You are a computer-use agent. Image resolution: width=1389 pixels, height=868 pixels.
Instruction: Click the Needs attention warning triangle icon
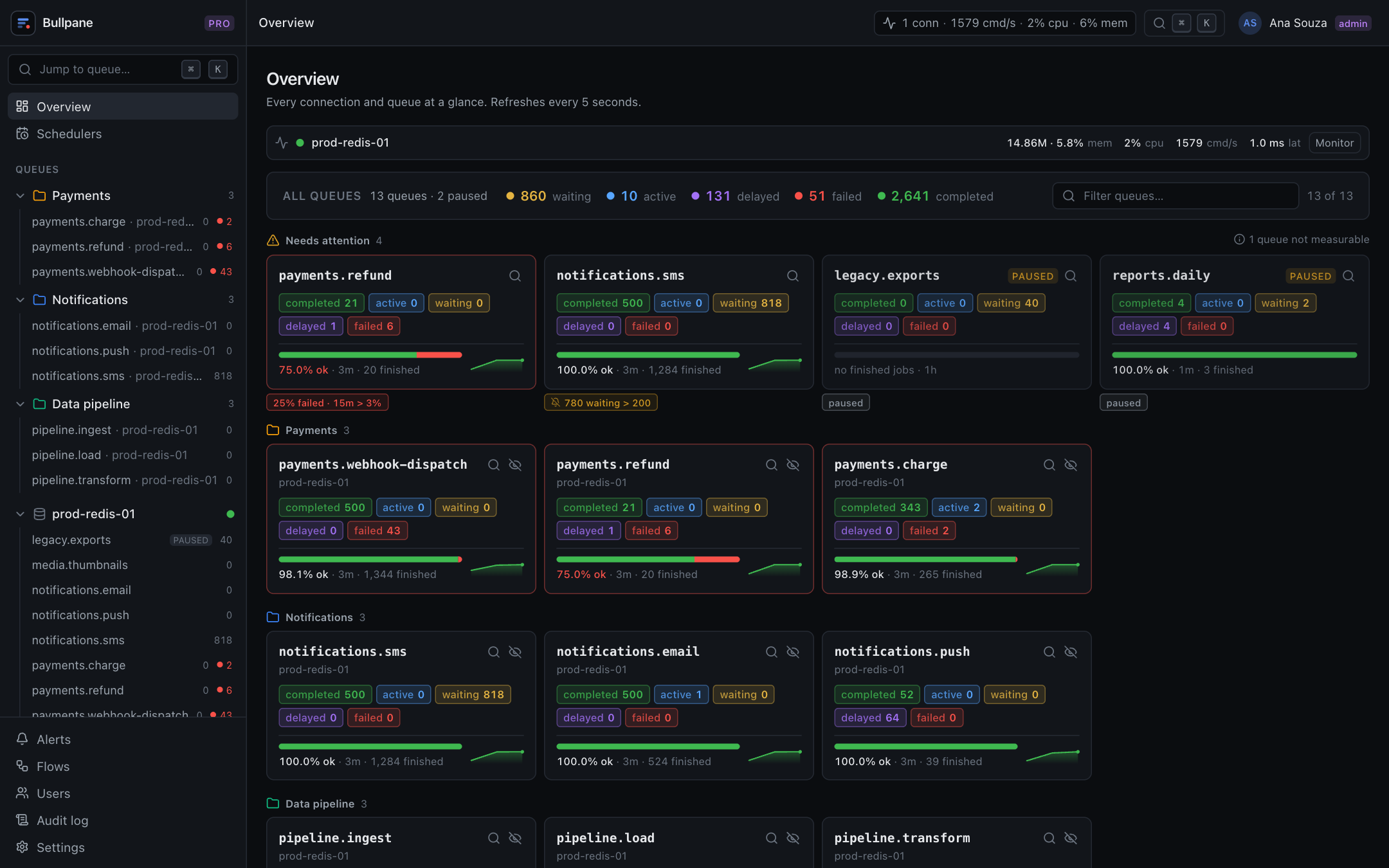click(x=273, y=240)
